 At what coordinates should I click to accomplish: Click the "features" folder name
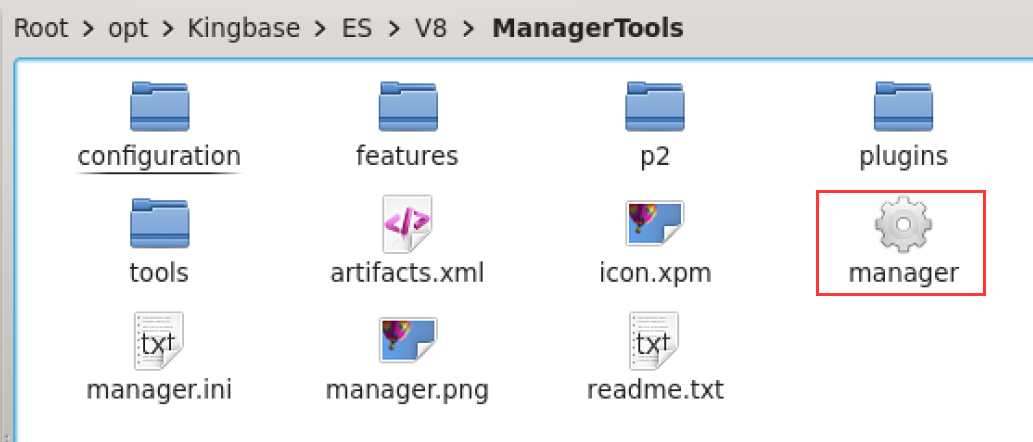407,156
